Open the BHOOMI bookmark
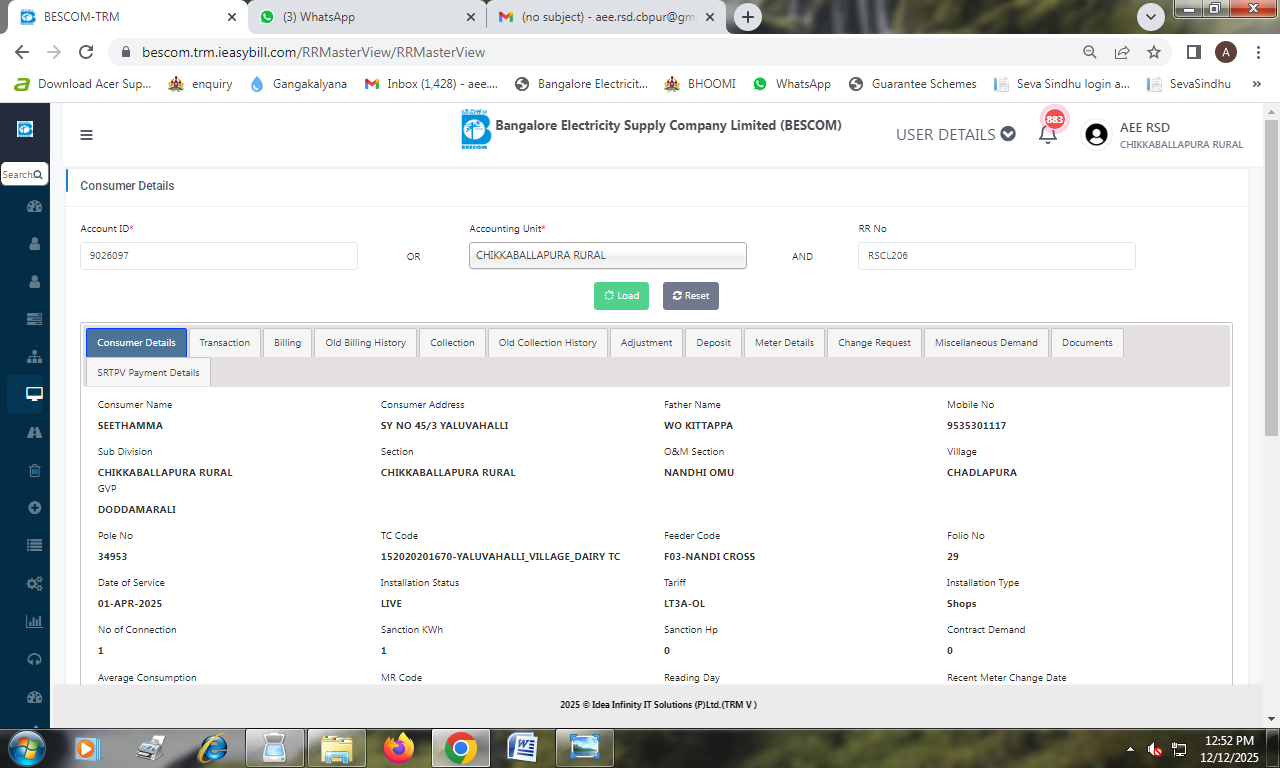This screenshot has width=1280, height=768. 700,84
